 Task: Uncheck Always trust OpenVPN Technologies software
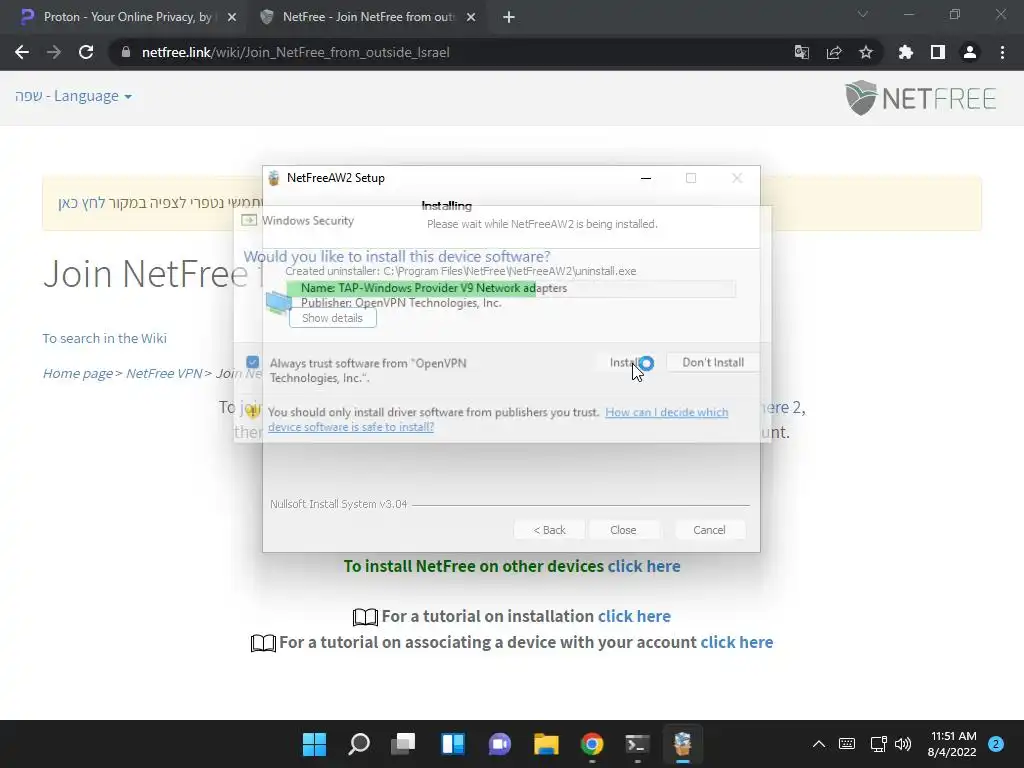coord(253,362)
